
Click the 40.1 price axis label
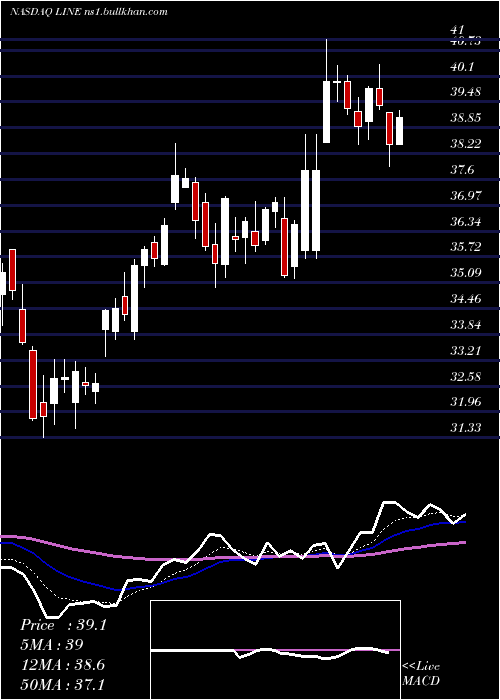462,67
